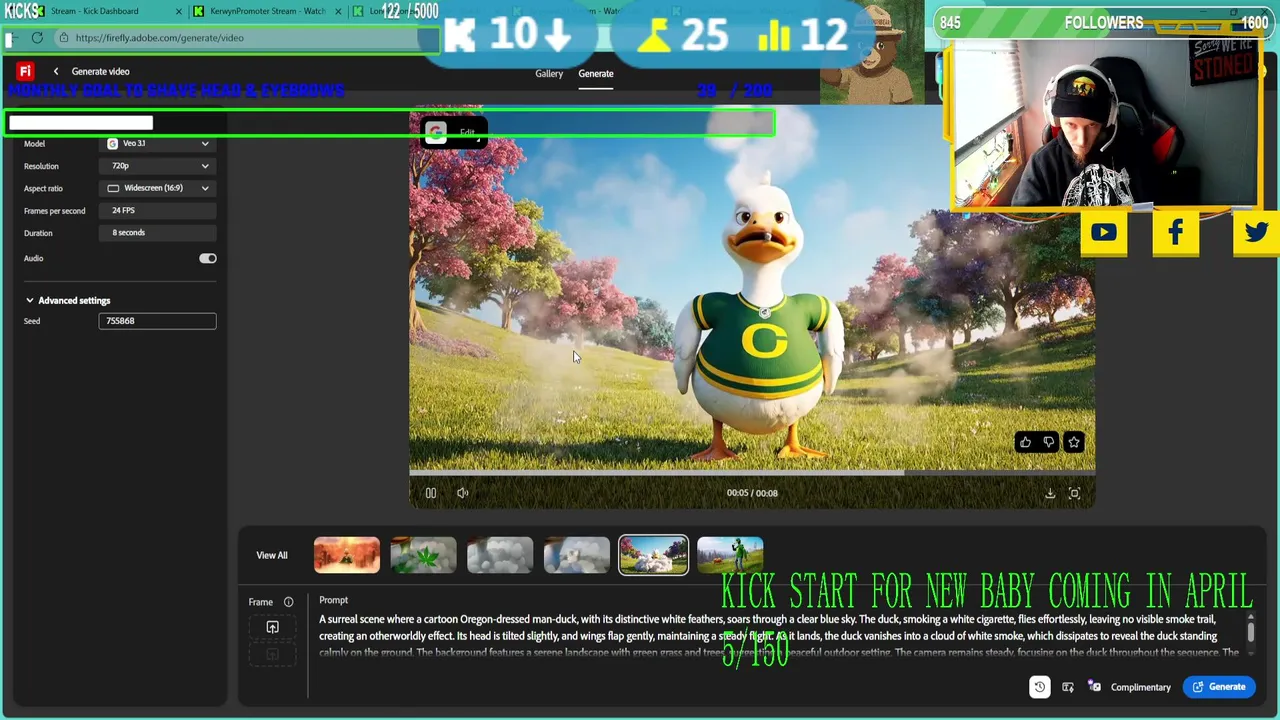Viewport: 1280px width, 720px height.
Task: Collapse the Advanced settings section
Action: [68, 300]
